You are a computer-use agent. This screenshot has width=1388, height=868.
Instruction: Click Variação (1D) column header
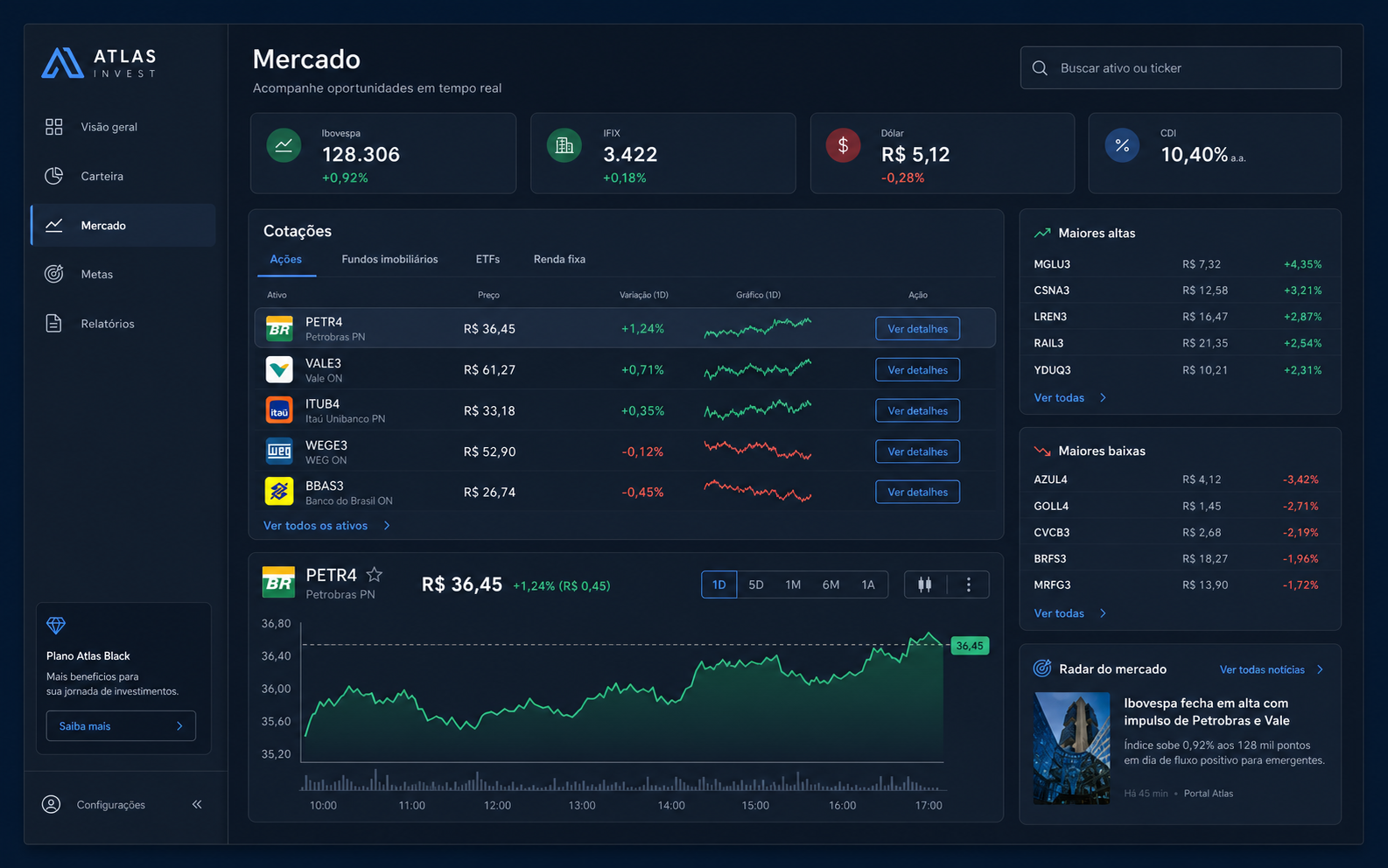(x=643, y=295)
